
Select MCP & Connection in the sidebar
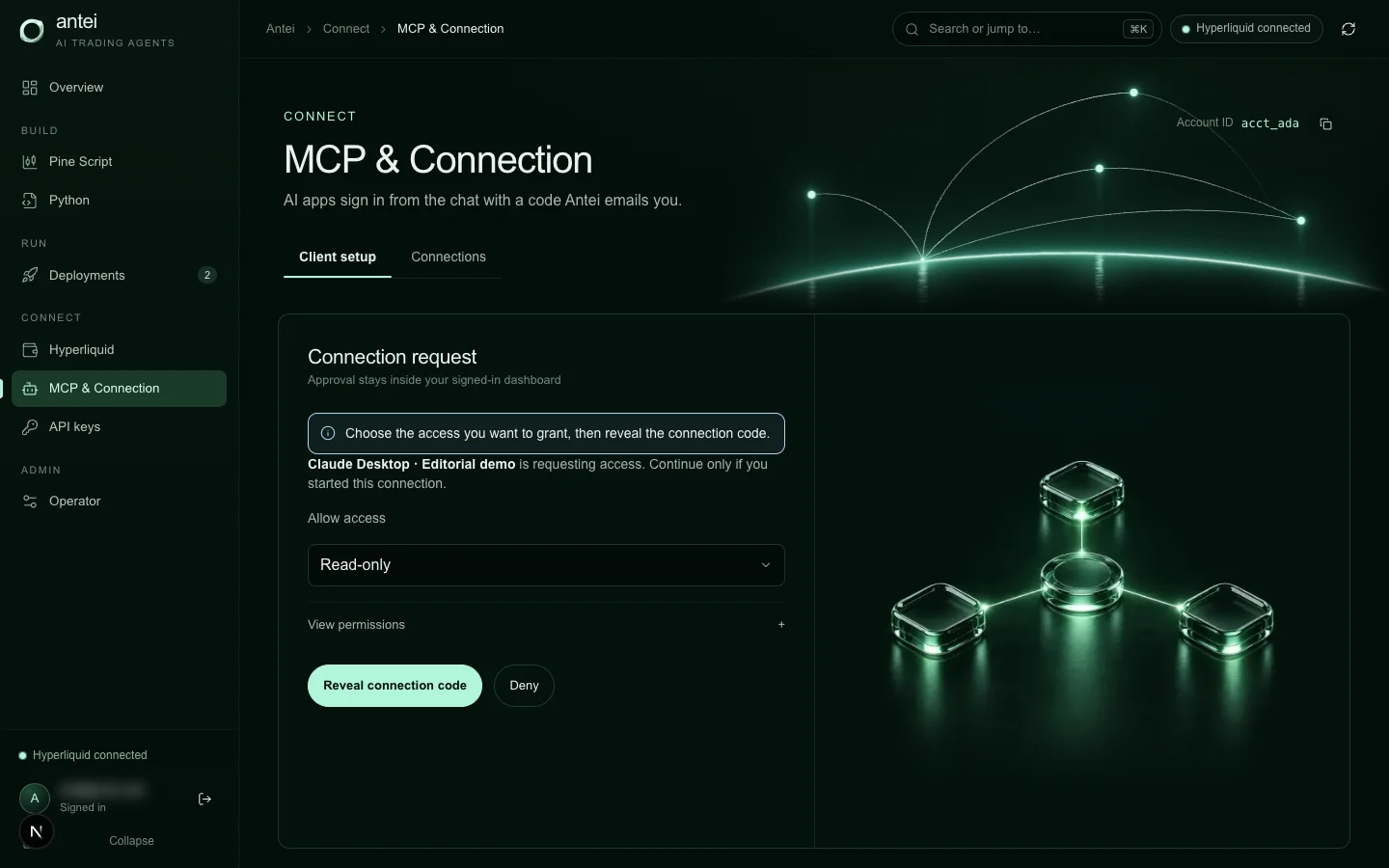(x=119, y=389)
